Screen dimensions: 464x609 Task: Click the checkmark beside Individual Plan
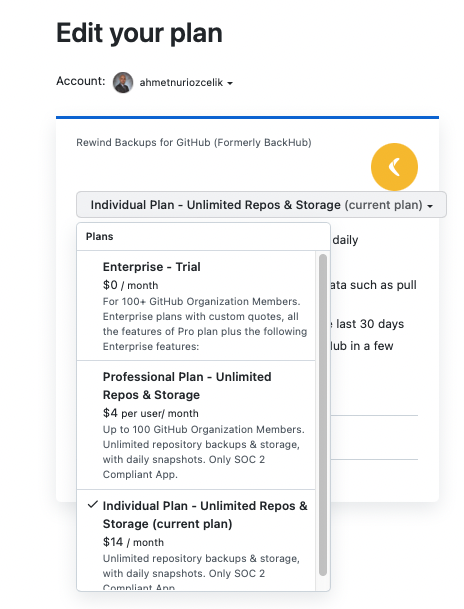pyautogui.click(x=92, y=505)
